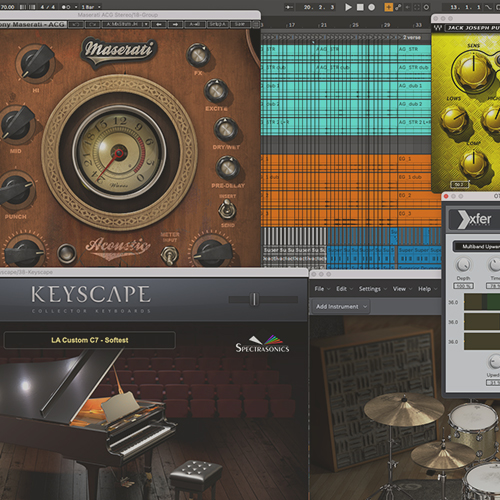
Task: Click the second tempo nudge bars icon
Action: 32,7
